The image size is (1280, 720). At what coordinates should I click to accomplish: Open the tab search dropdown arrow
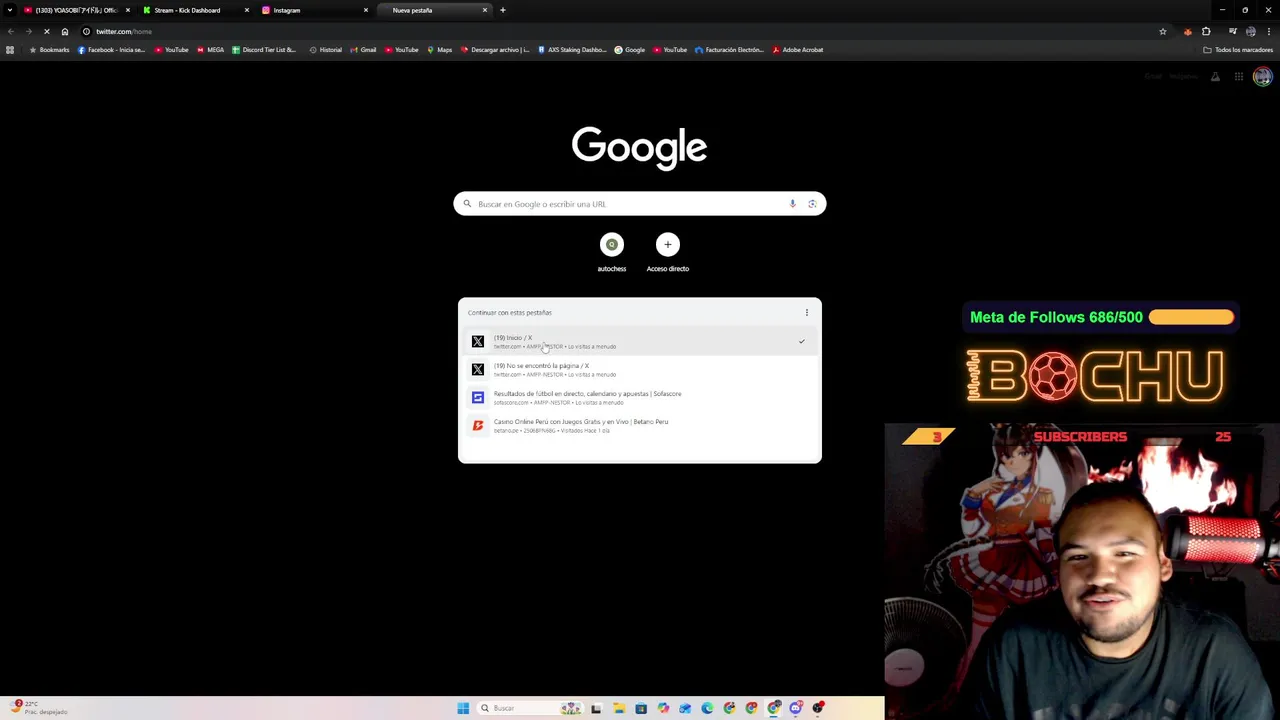[10, 10]
